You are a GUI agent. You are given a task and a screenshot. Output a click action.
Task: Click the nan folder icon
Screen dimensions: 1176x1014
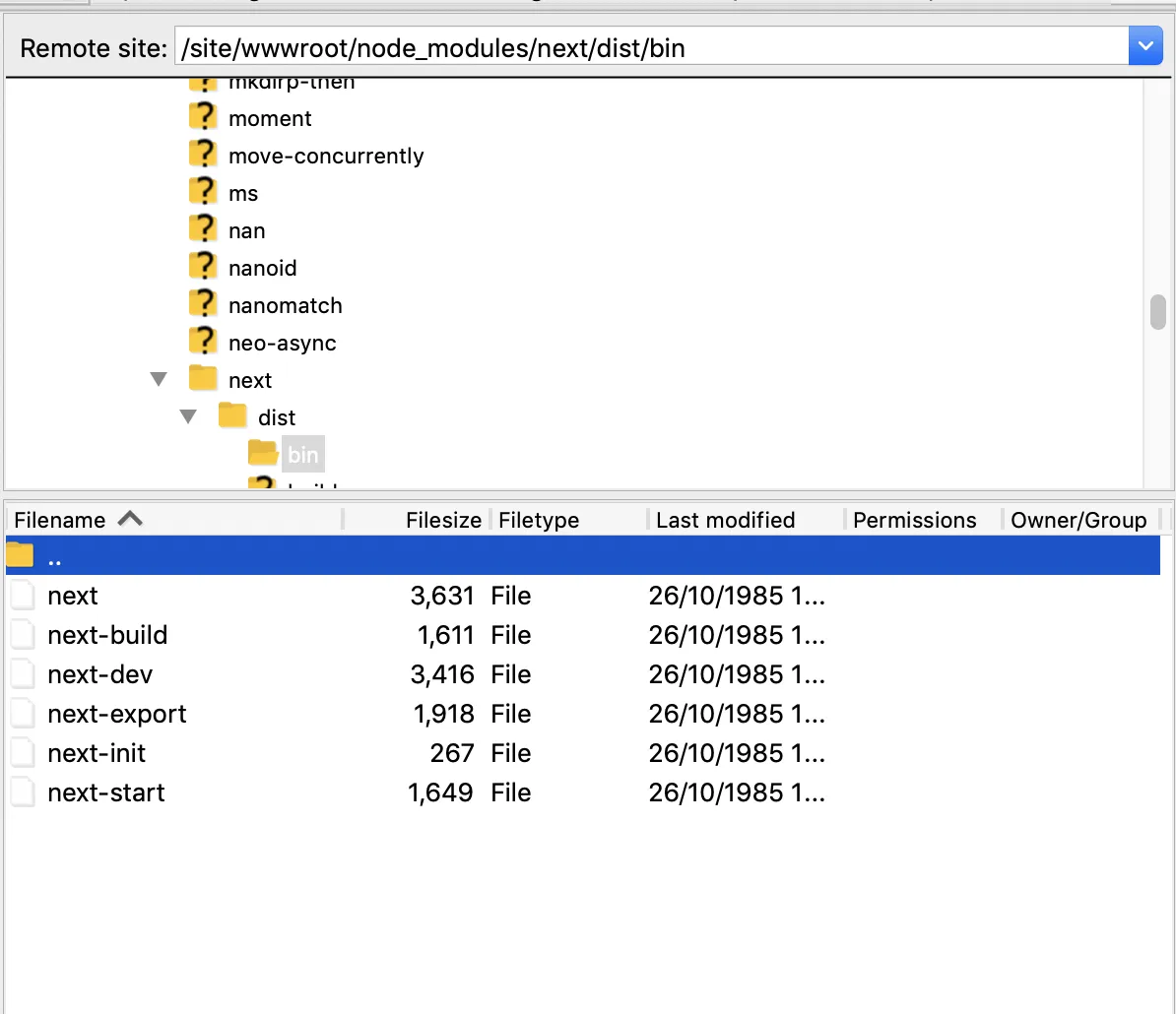tap(203, 229)
